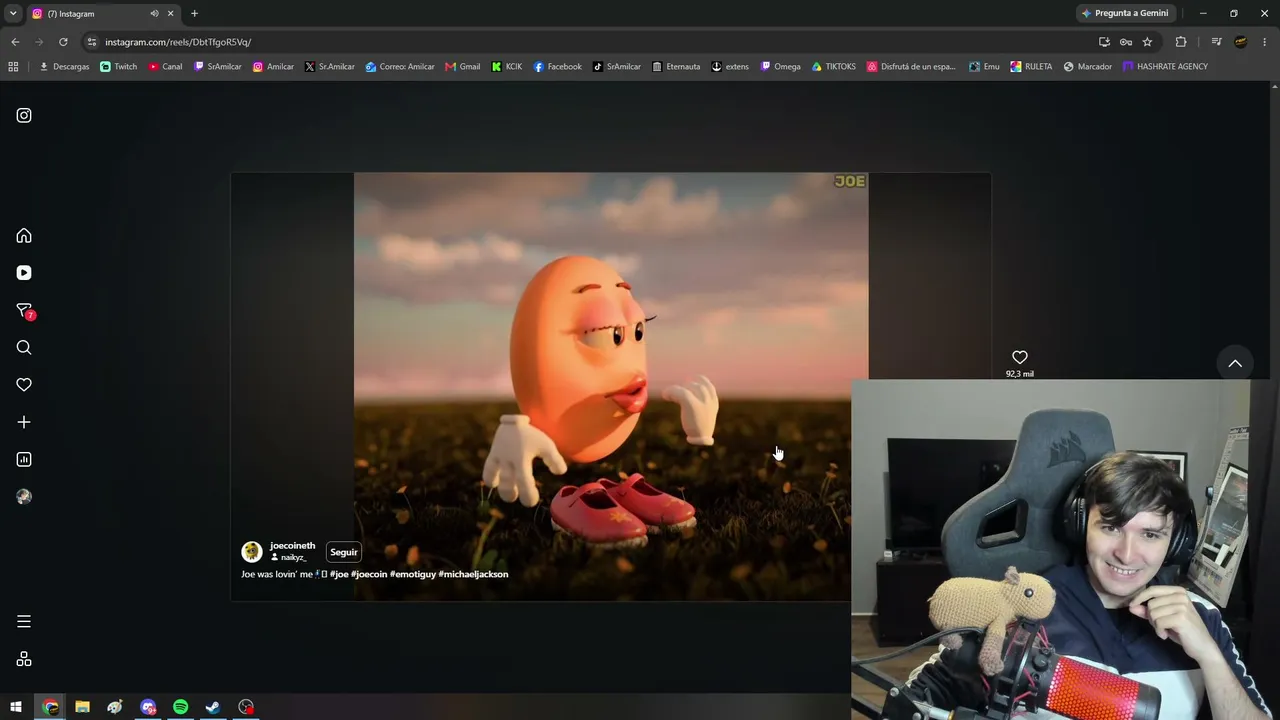Viewport: 1280px width, 720px height.
Task: Open Instagram search
Action: click(x=24, y=348)
